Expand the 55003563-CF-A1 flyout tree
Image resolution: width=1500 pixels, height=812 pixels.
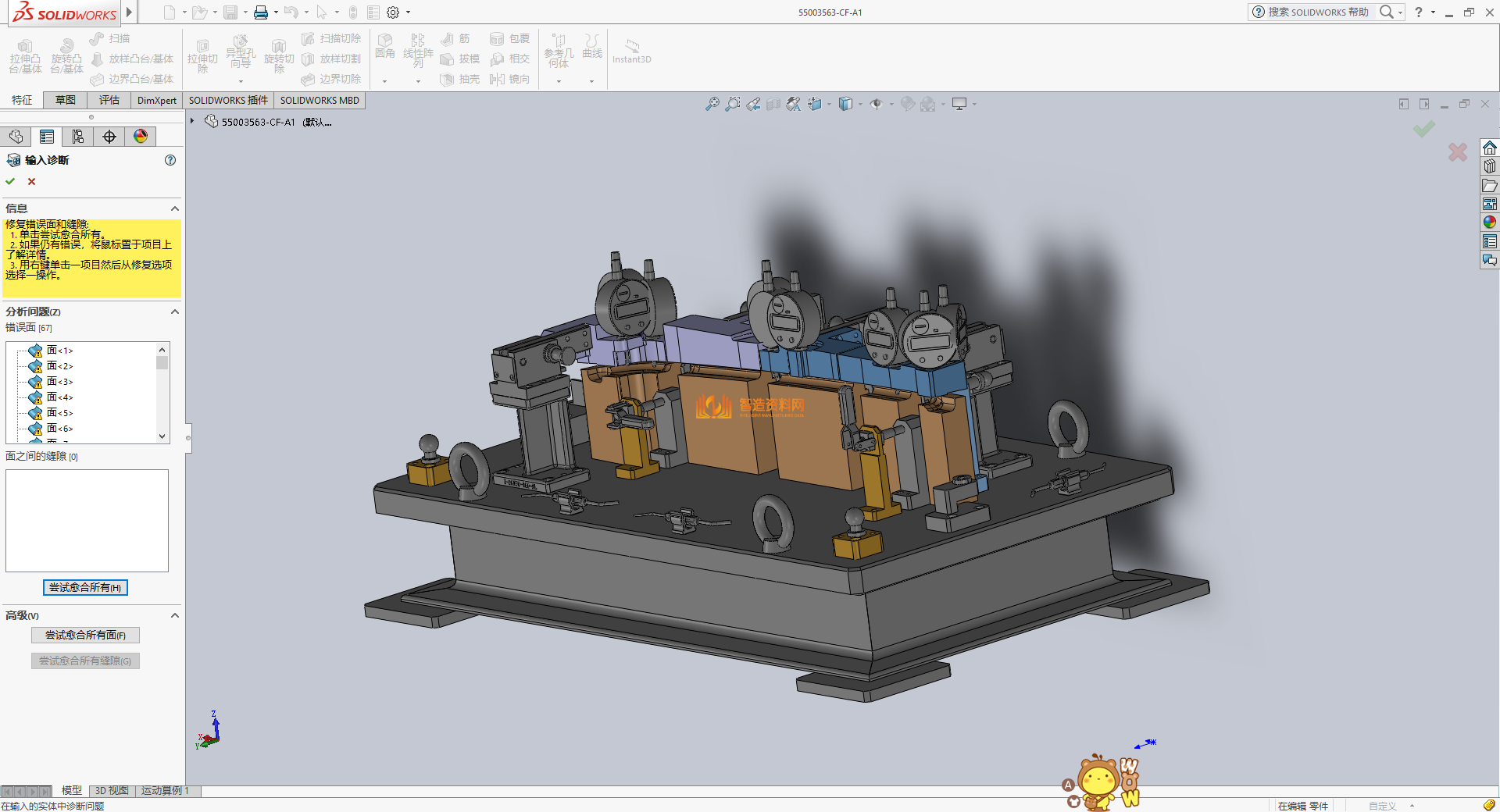(x=192, y=121)
